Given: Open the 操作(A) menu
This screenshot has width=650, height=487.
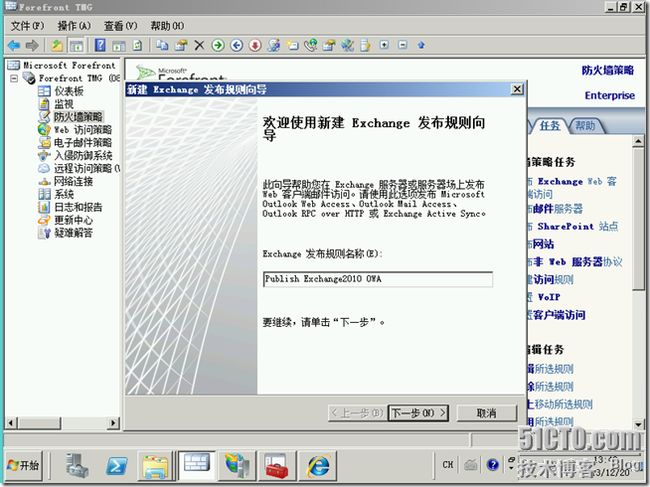Looking at the screenshot, I should (74, 26).
